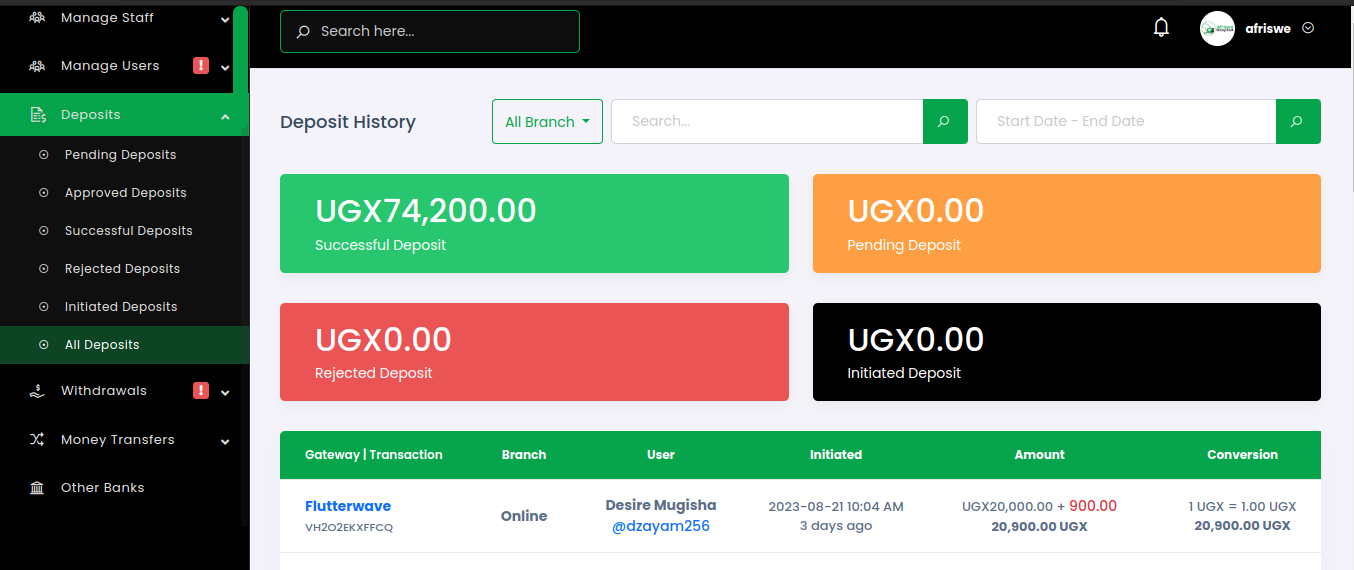1354x570 pixels.
Task: Click transaction code VH2O2EKXFFCQ
Action: tap(349, 527)
